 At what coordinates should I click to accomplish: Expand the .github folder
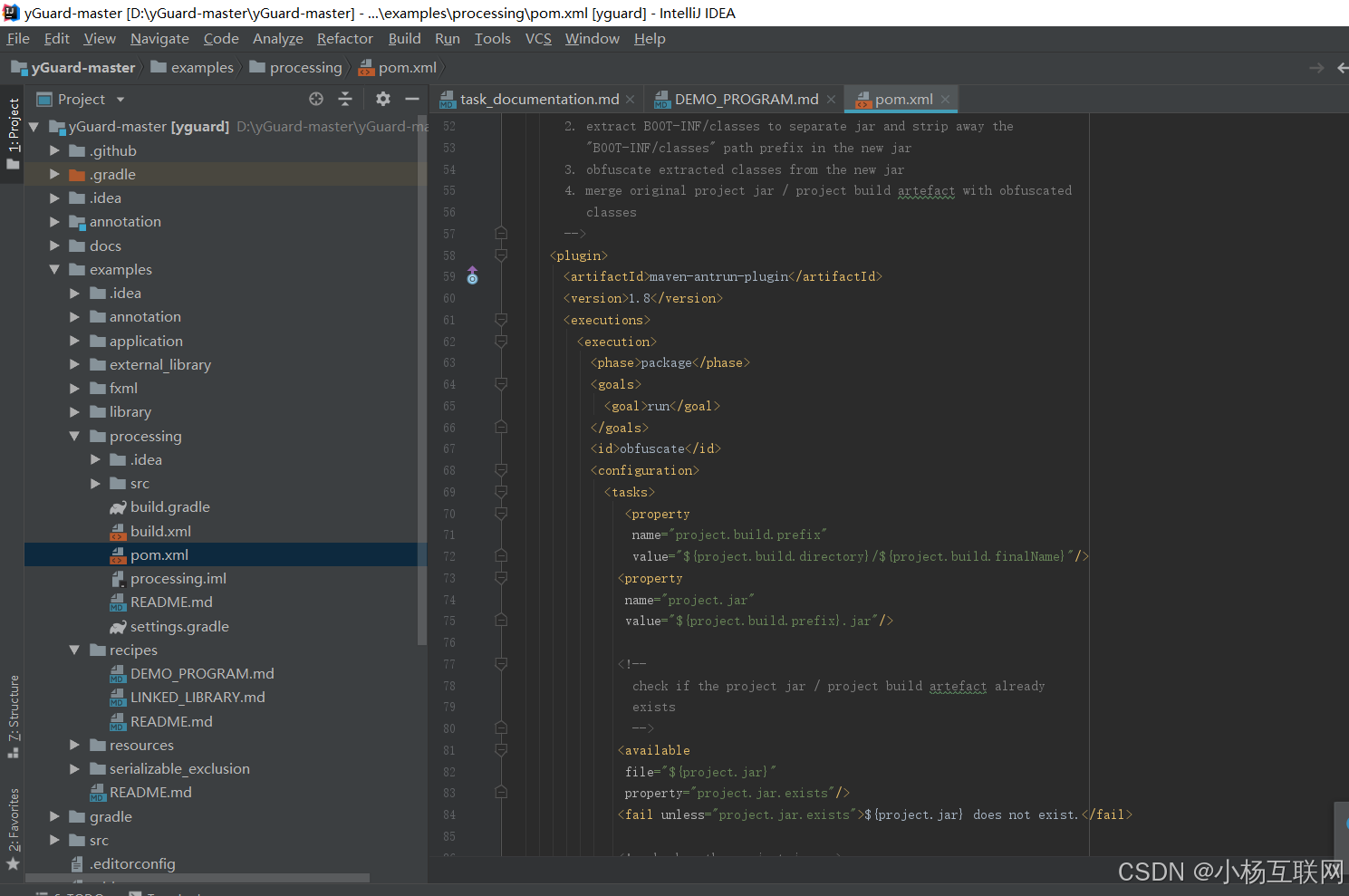54,150
